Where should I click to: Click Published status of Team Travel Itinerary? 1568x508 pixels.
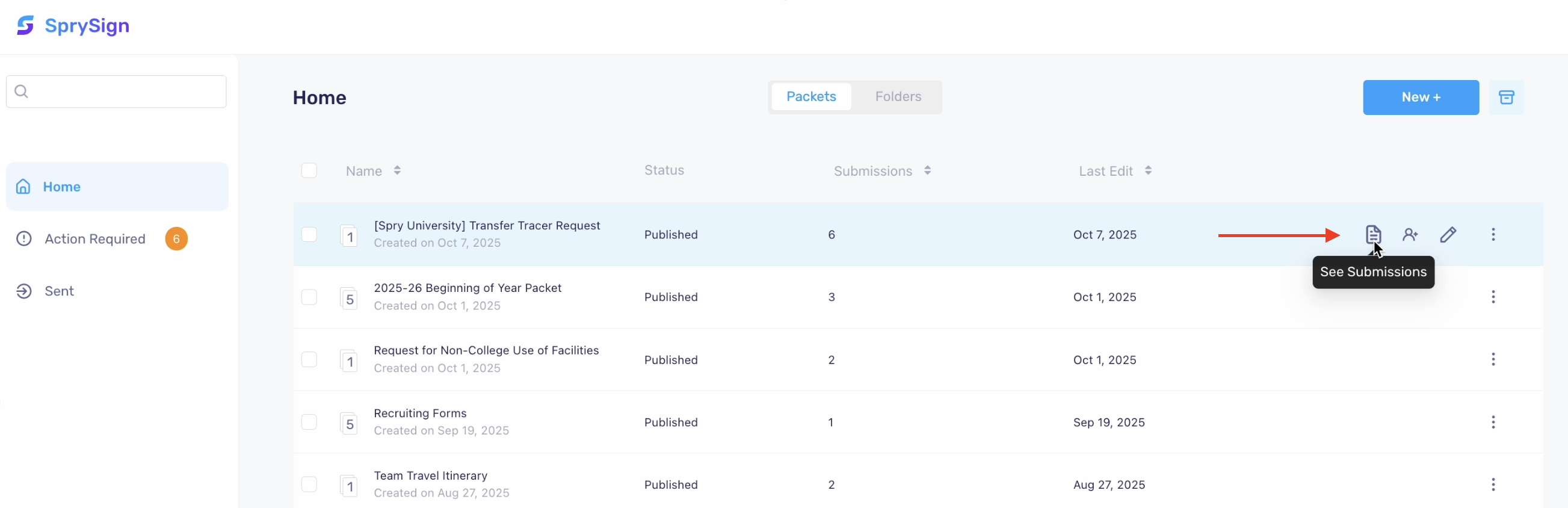[x=671, y=485]
